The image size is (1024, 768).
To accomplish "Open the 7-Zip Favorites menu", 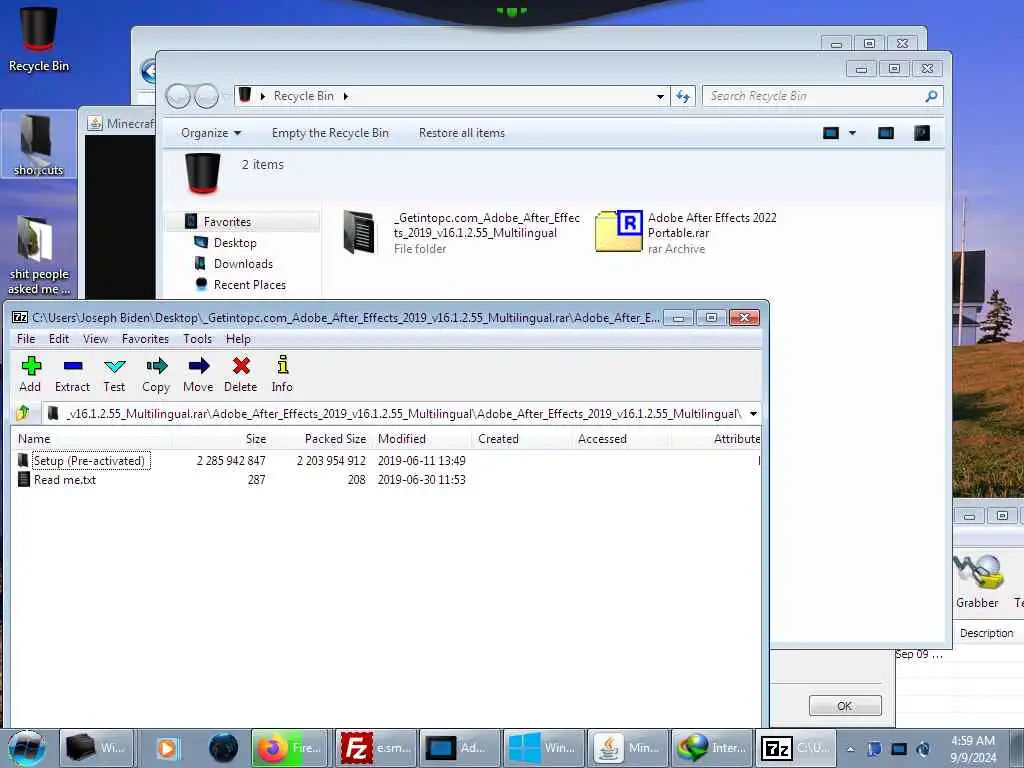I will (145, 339).
